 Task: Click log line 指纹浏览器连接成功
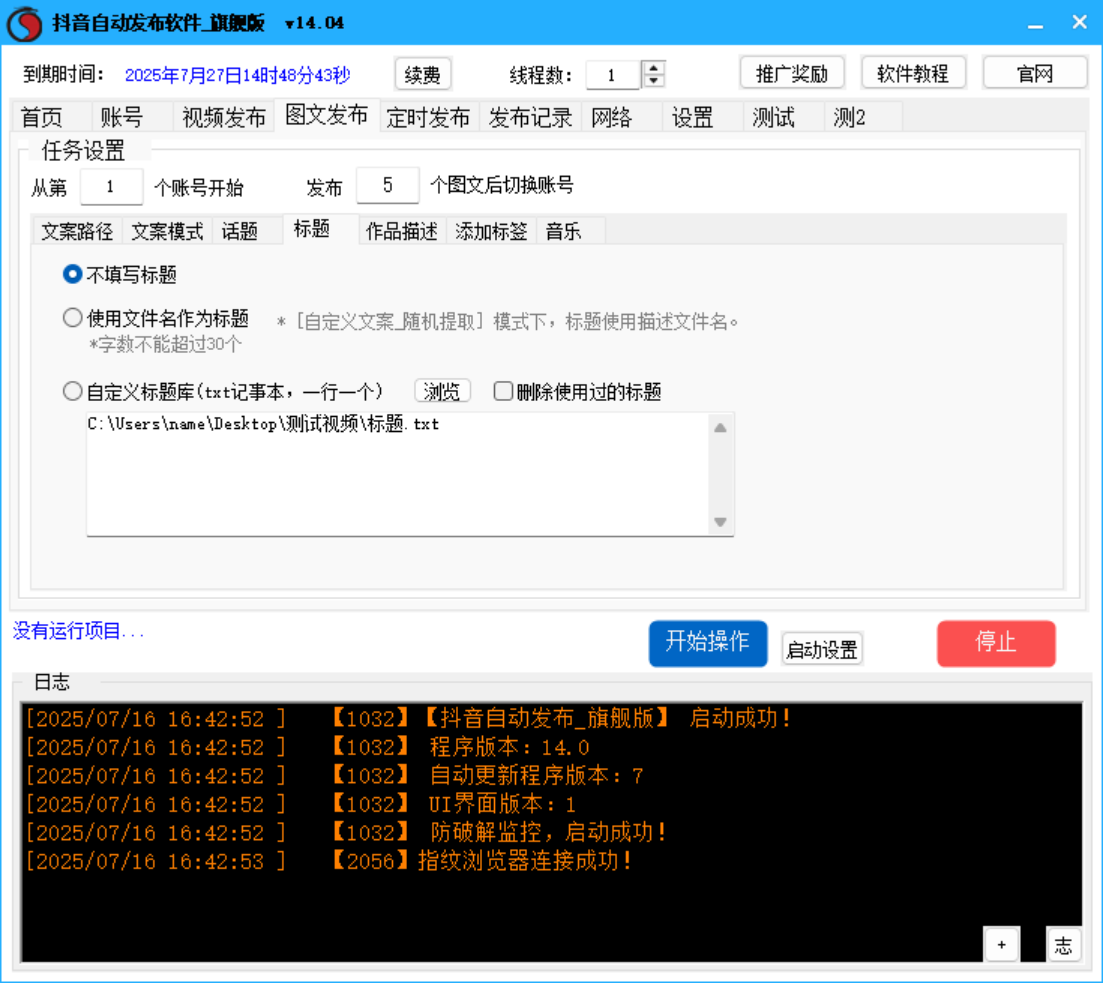(x=525, y=861)
